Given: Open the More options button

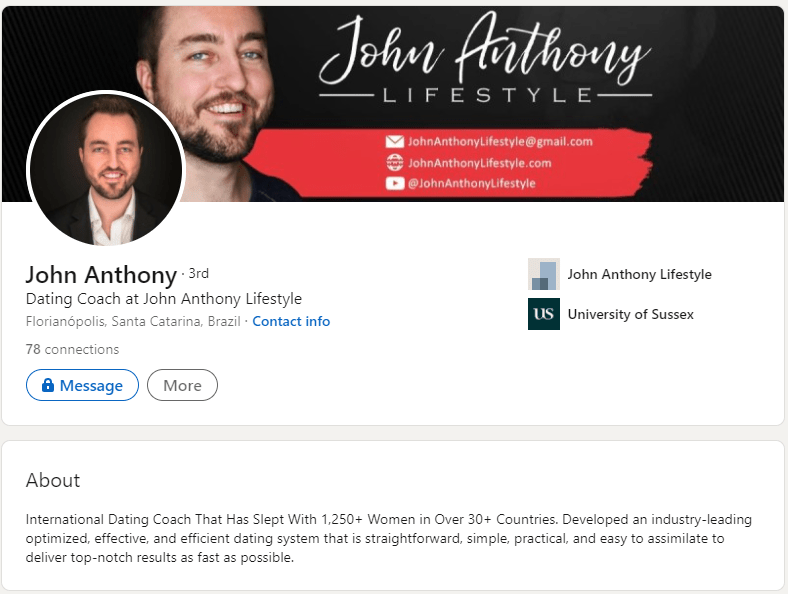Looking at the screenshot, I should (182, 385).
